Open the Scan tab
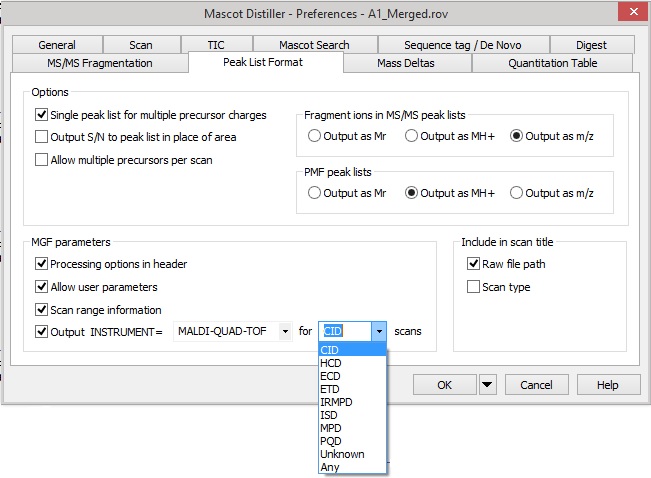Image resolution: width=651 pixels, height=478 pixels. click(x=141, y=45)
